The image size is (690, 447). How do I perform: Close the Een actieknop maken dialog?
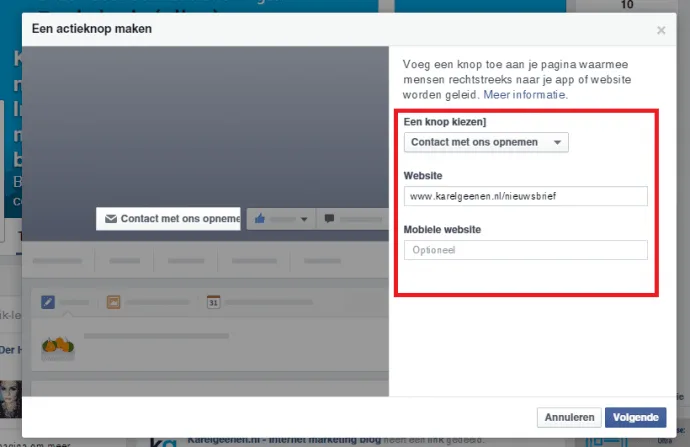click(x=661, y=30)
